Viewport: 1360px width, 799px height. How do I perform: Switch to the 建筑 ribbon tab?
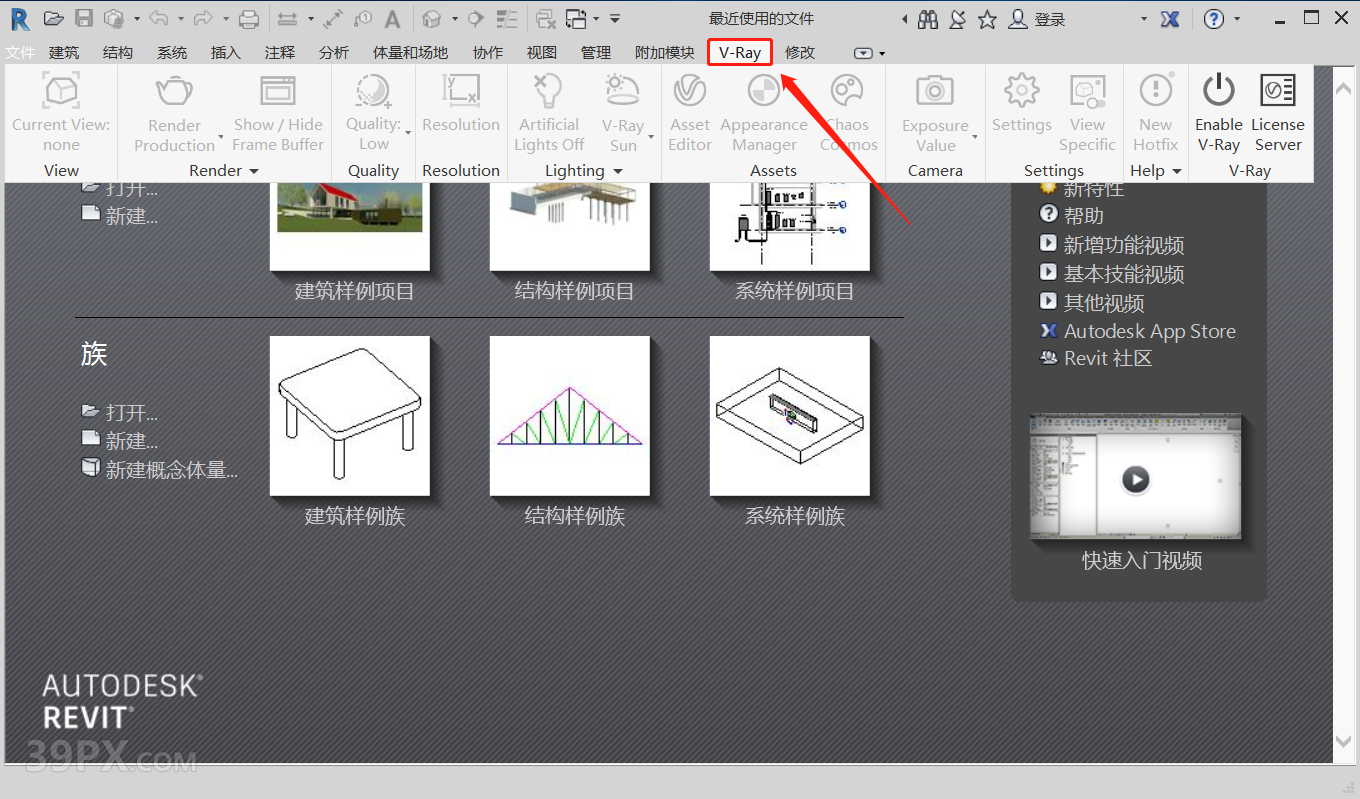point(64,53)
